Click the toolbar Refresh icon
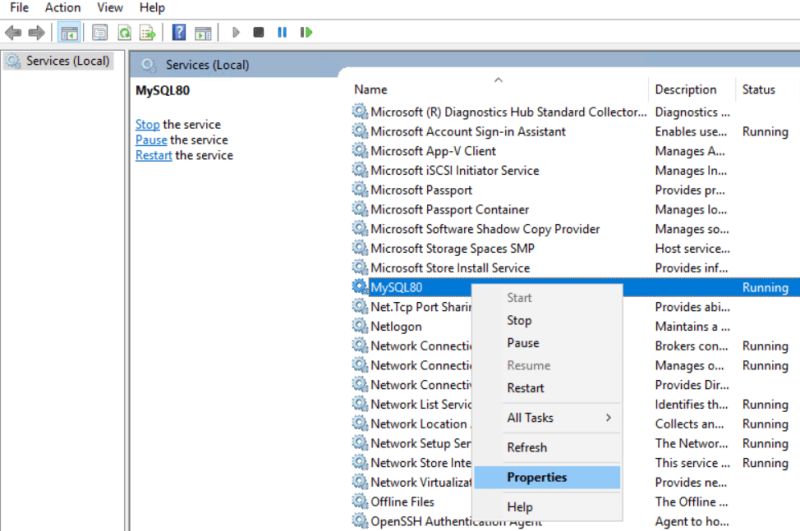Screen dimensions: 800x531 (124, 33)
